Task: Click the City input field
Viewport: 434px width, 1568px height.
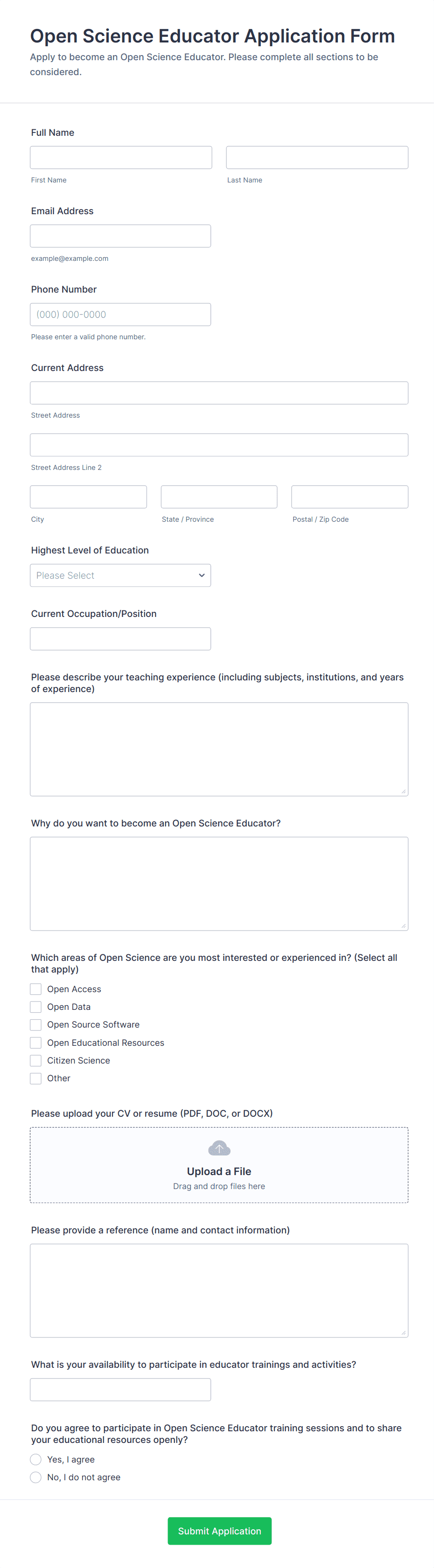Action: tap(88, 496)
